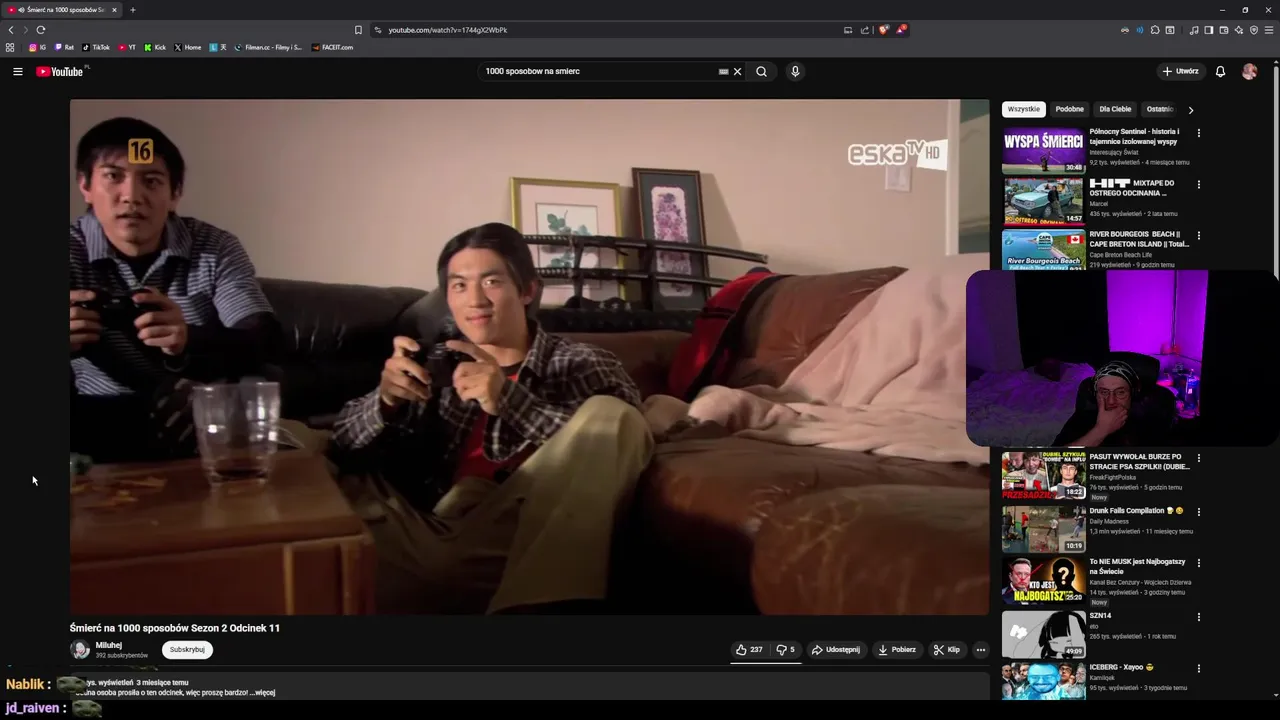Open options for To NIE MUSK video

[x=1198, y=563]
